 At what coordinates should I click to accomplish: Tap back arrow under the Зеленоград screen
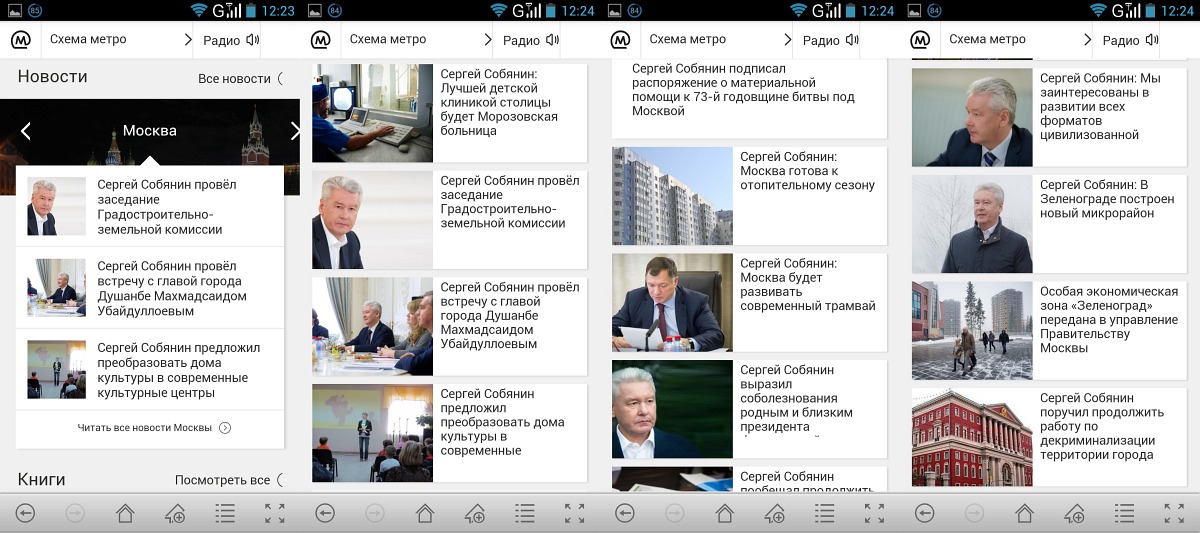coord(925,513)
